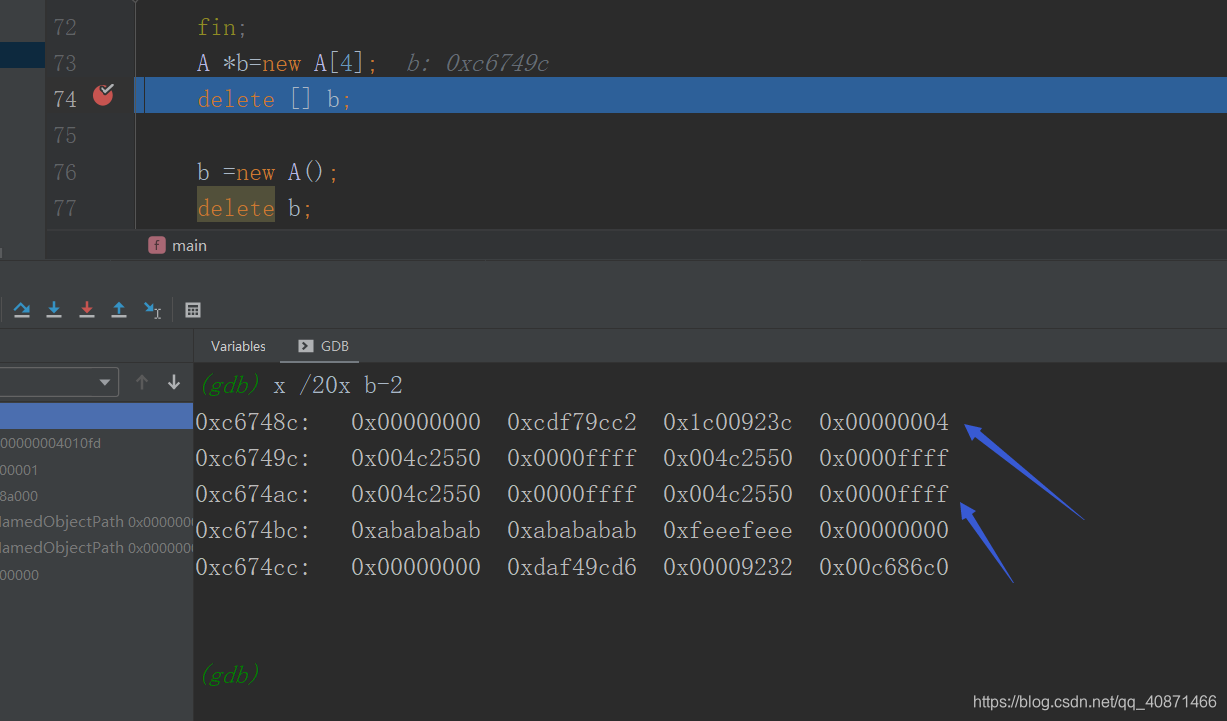Click the 'fin;' line 72
Screen dimensions: 1227x721
(x=220, y=27)
